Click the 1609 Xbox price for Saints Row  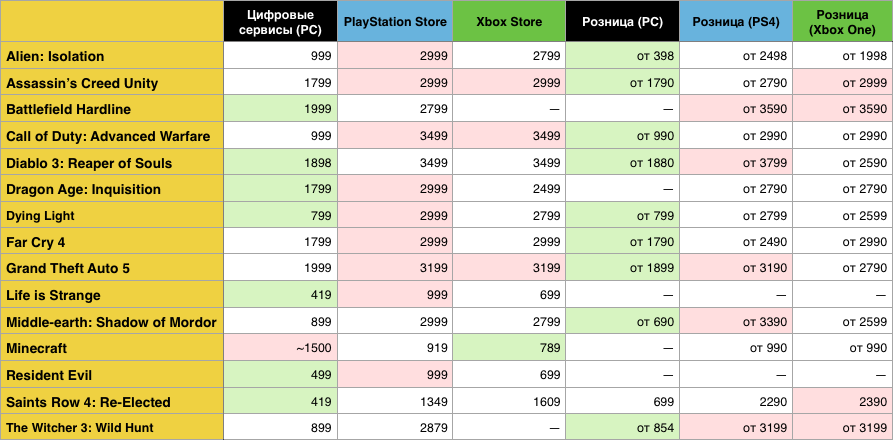(508, 402)
